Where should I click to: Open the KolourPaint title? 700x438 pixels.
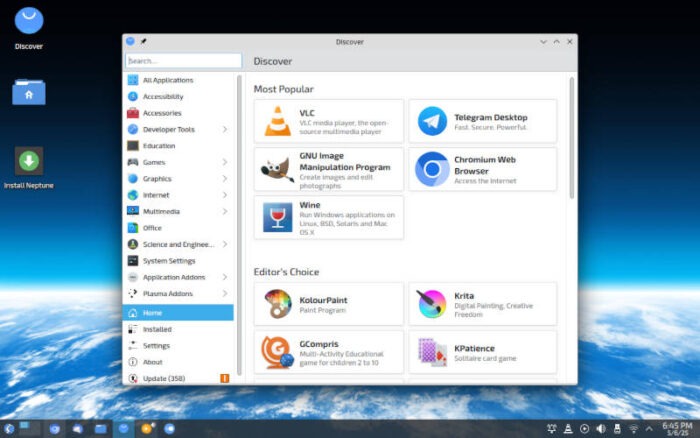pos(323,300)
